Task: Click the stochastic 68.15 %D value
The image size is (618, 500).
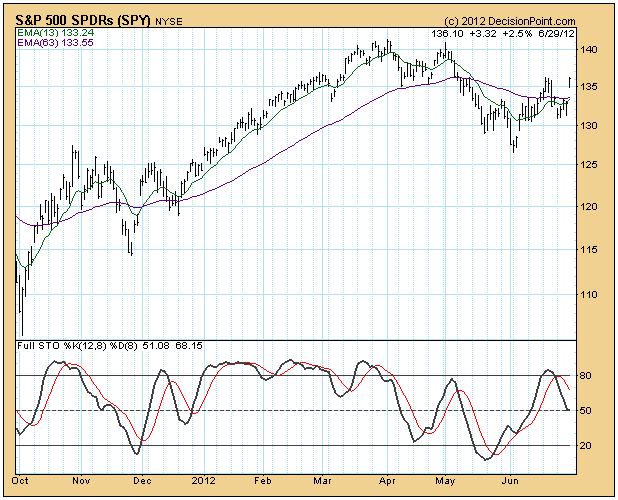Action: [189, 346]
